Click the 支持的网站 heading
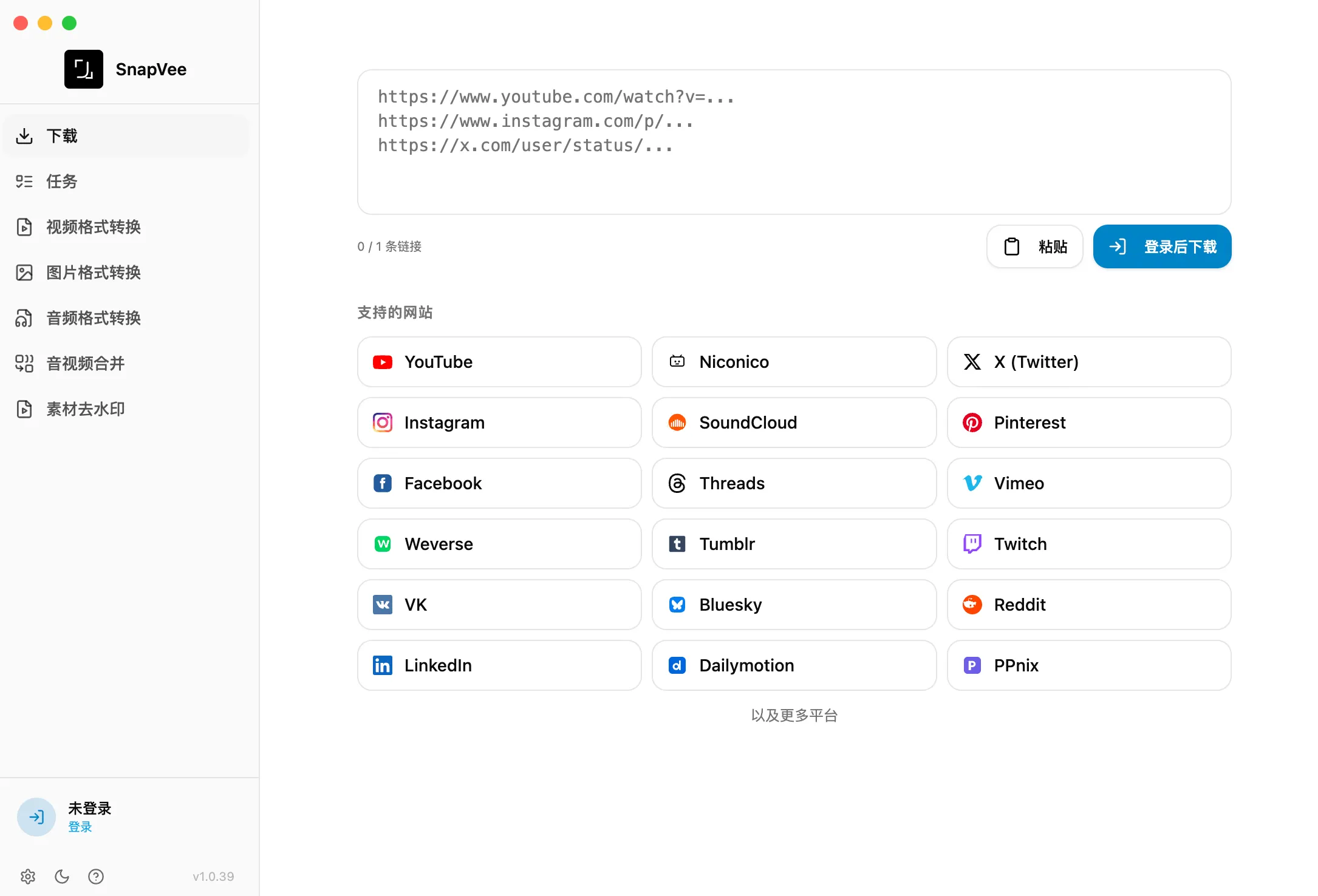1318x896 pixels. 395,313
